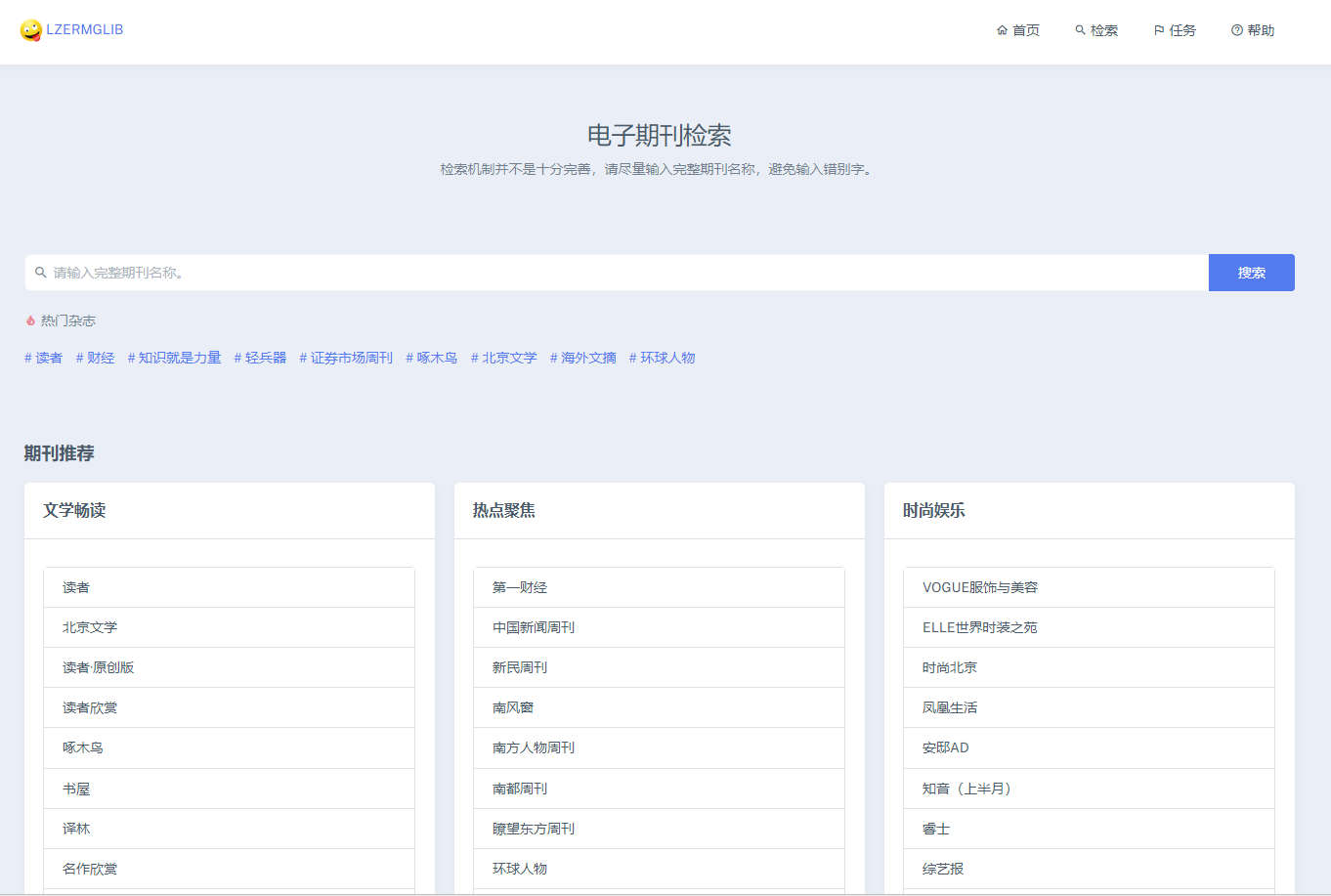The width and height of the screenshot is (1331, 896).
Task: Click the flame icon beside 热门杂志
Action: 30,320
